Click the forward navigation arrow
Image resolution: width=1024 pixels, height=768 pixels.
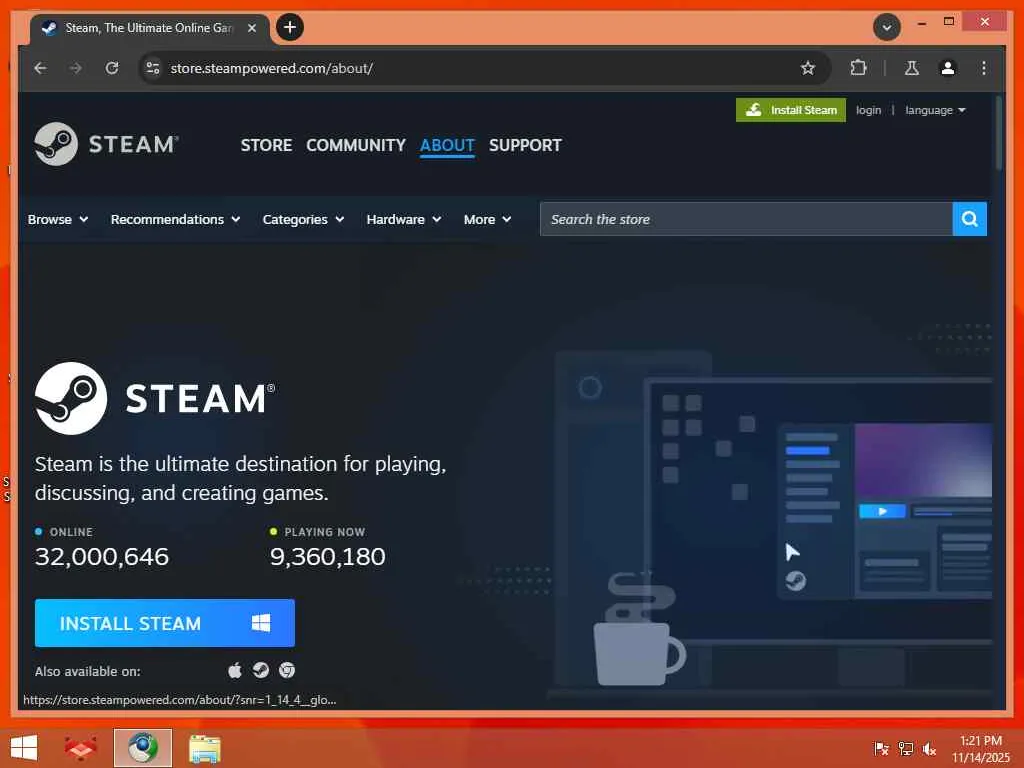click(x=76, y=68)
